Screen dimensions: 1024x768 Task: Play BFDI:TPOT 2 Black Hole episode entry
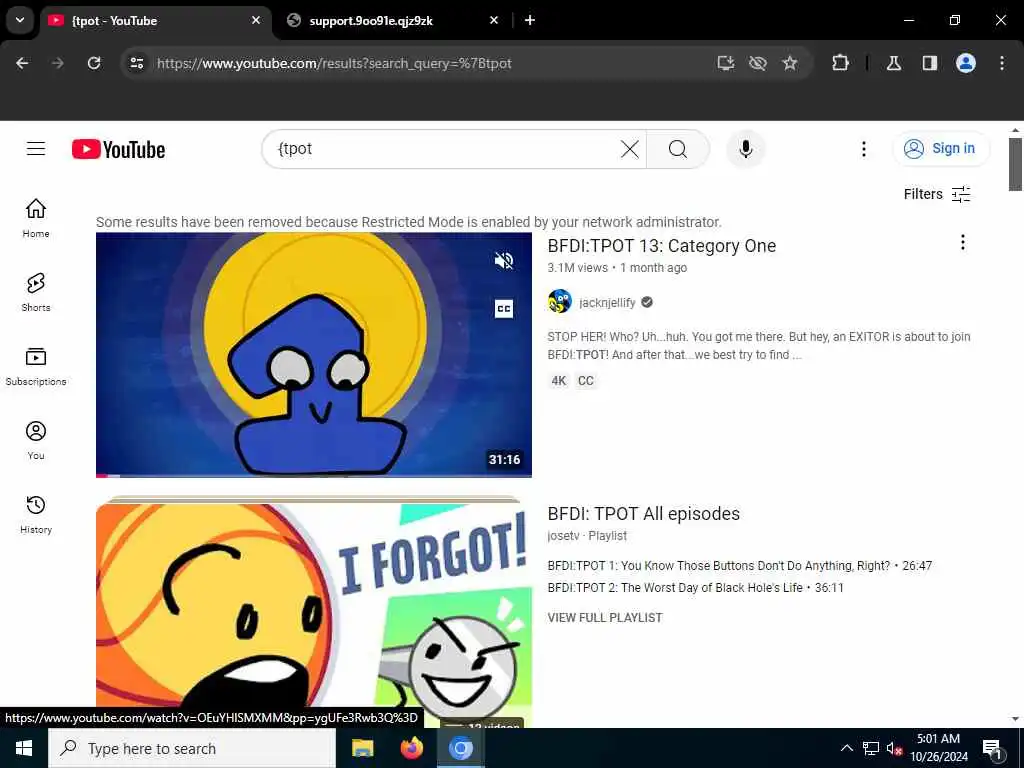click(695, 588)
